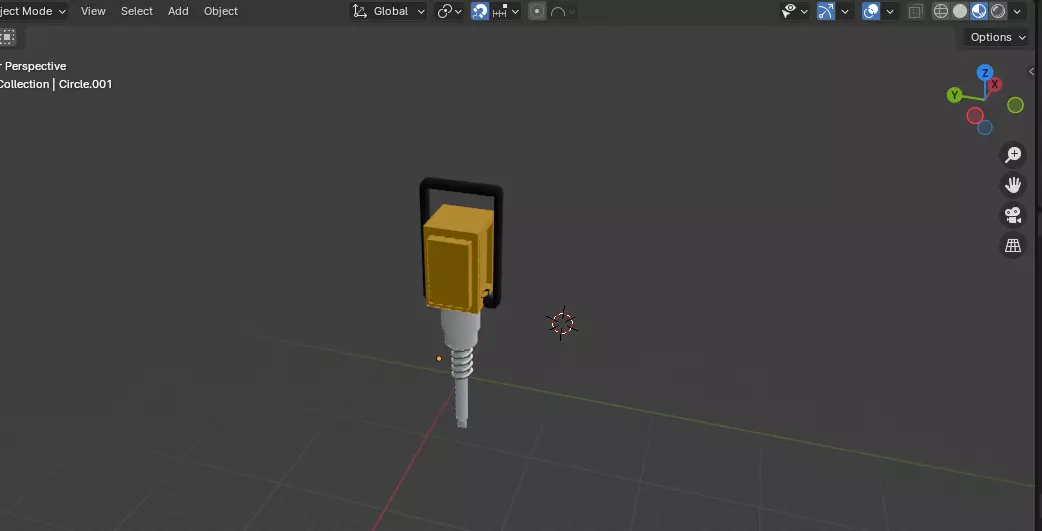Open the selectability and visibility dropdown
1042x531 pixels.
(794, 11)
